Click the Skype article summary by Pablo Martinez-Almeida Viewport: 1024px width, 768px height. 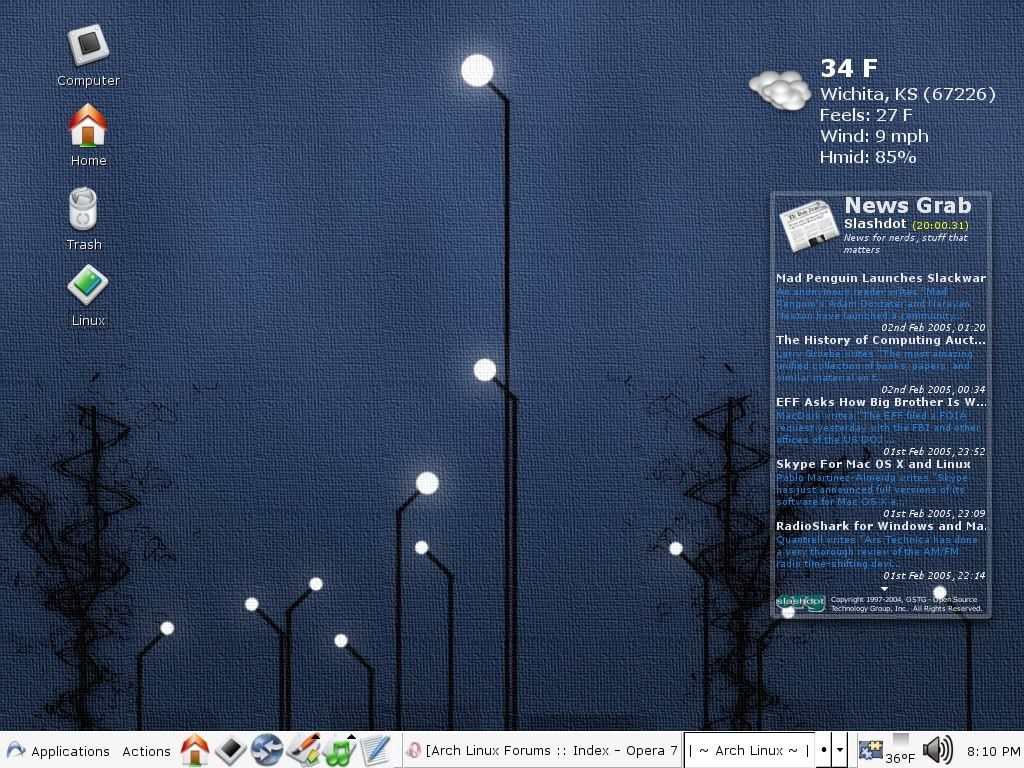(x=871, y=490)
